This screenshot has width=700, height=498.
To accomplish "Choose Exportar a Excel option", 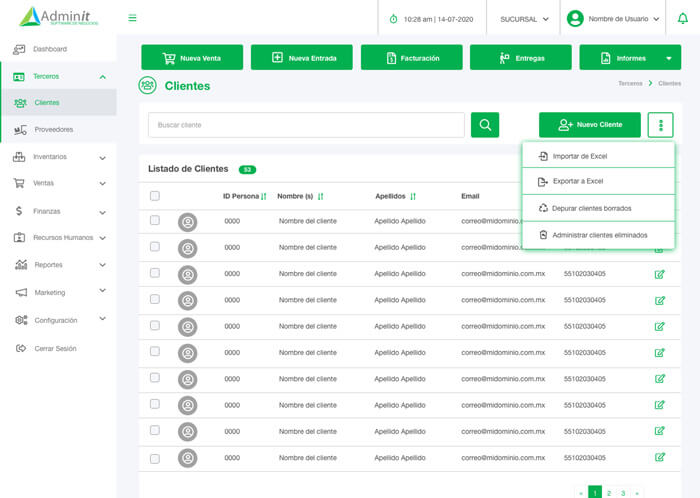I will (577, 181).
